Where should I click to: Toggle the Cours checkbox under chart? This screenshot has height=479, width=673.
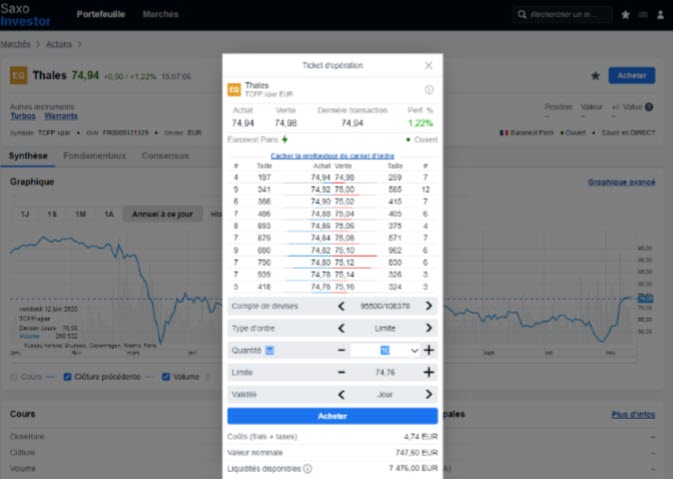(14, 377)
